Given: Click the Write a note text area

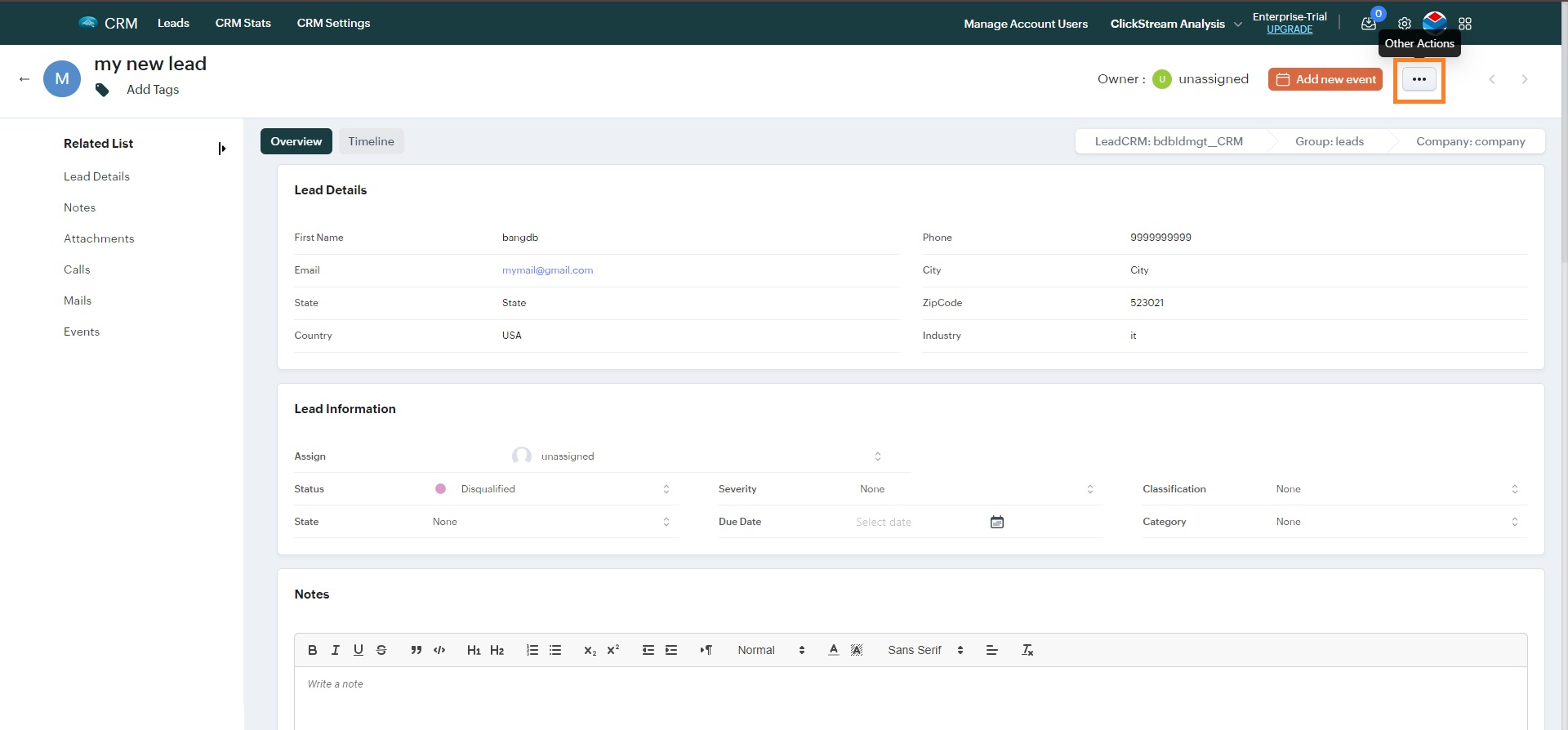Looking at the screenshot, I should coord(911,698).
